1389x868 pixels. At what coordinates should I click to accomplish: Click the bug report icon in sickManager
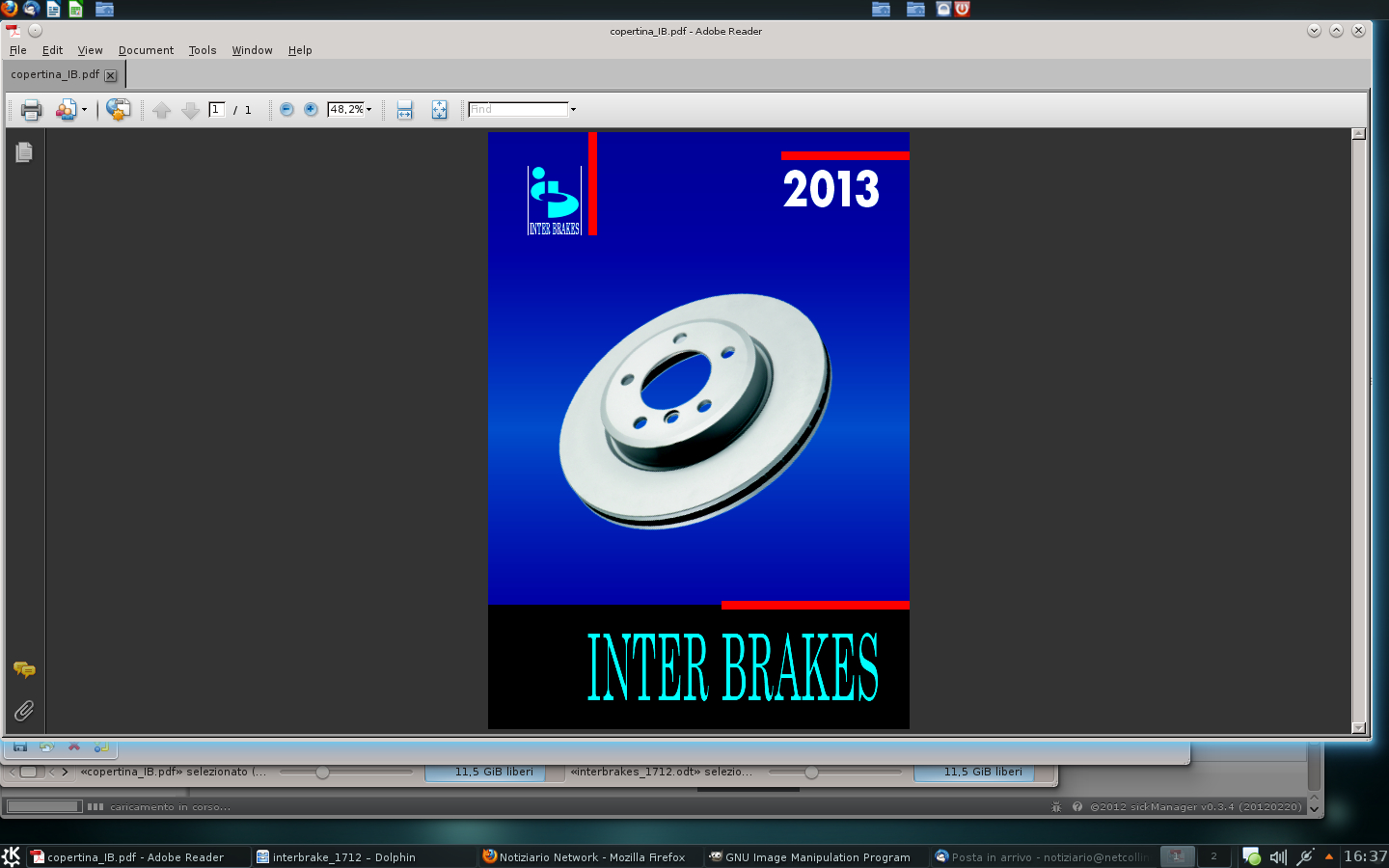pyautogui.click(x=1056, y=807)
